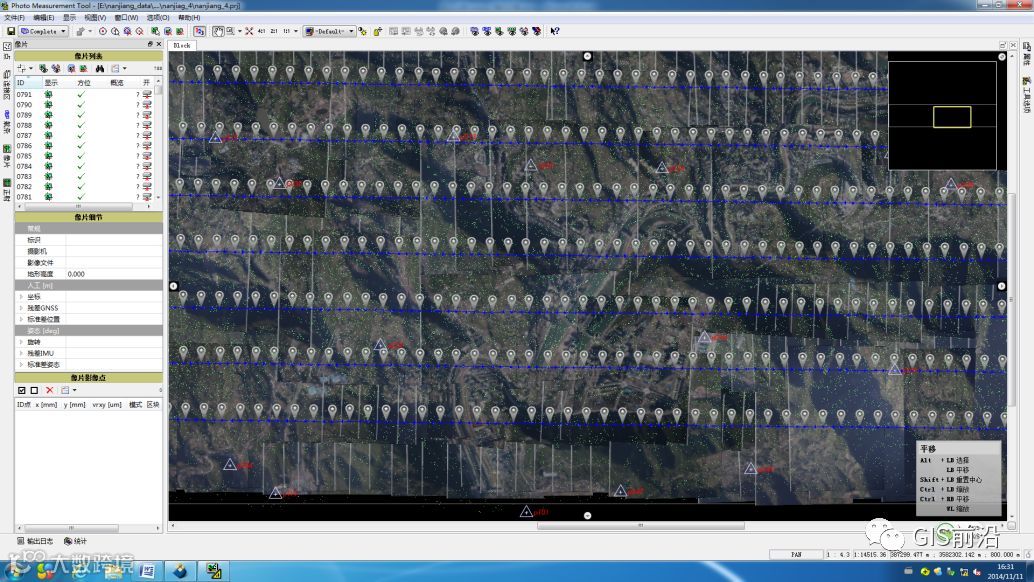The height and width of the screenshot is (582, 1034).
Task: Click the top pan arrow on map
Action: pyautogui.click(x=587, y=56)
